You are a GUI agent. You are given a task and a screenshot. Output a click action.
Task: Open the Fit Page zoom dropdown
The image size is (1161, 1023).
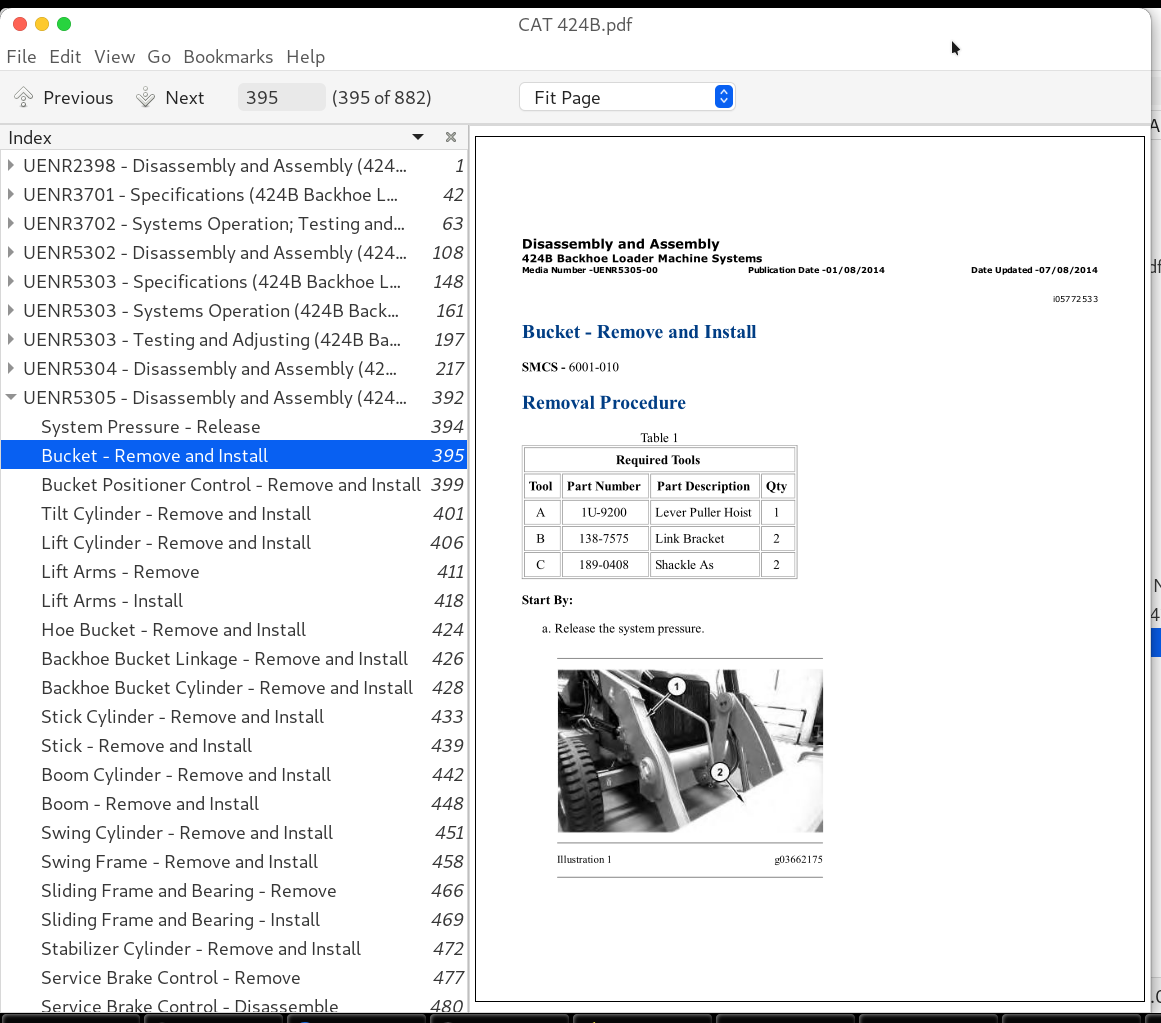click(620, 96)
